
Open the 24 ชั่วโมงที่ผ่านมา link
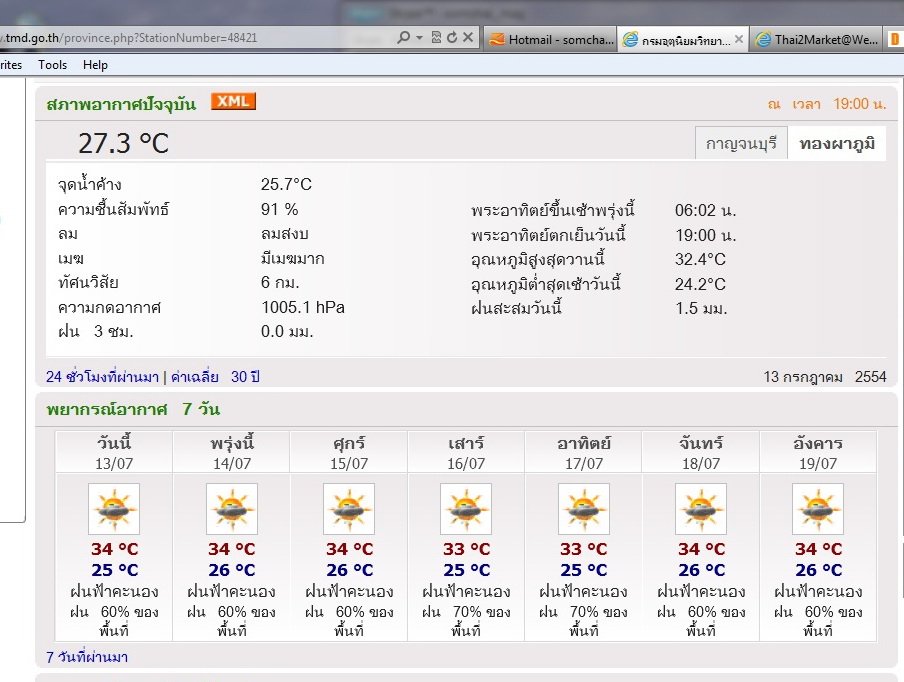[102, 377]
